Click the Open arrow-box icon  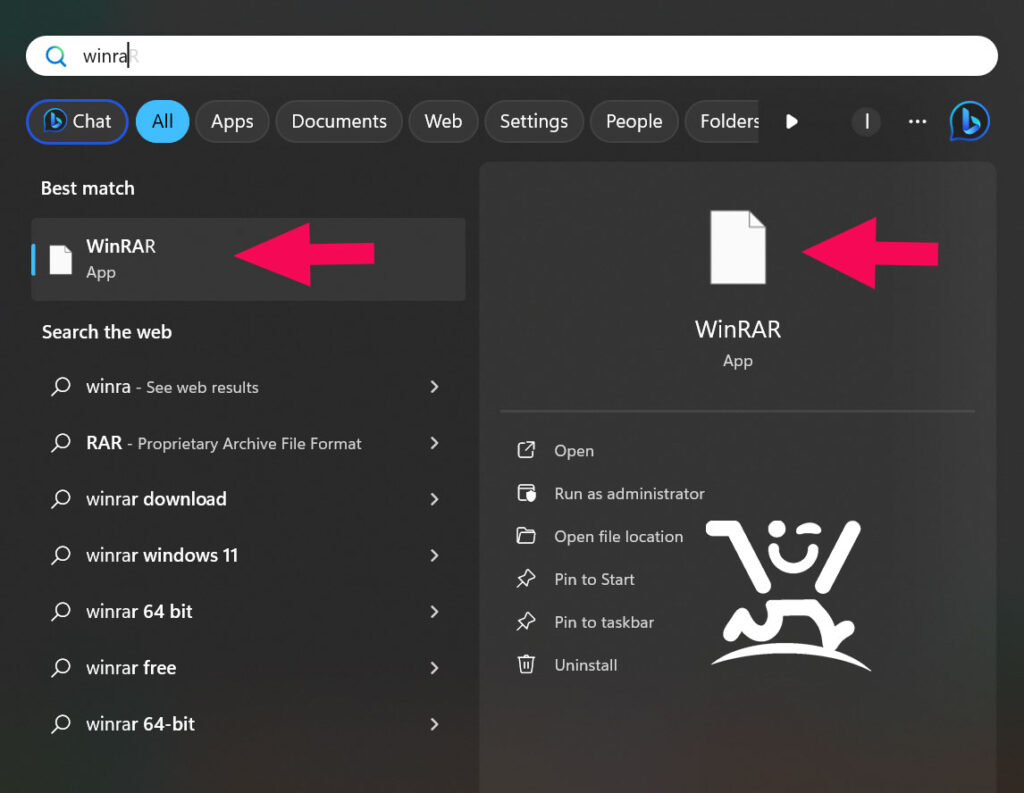point(526,450)
